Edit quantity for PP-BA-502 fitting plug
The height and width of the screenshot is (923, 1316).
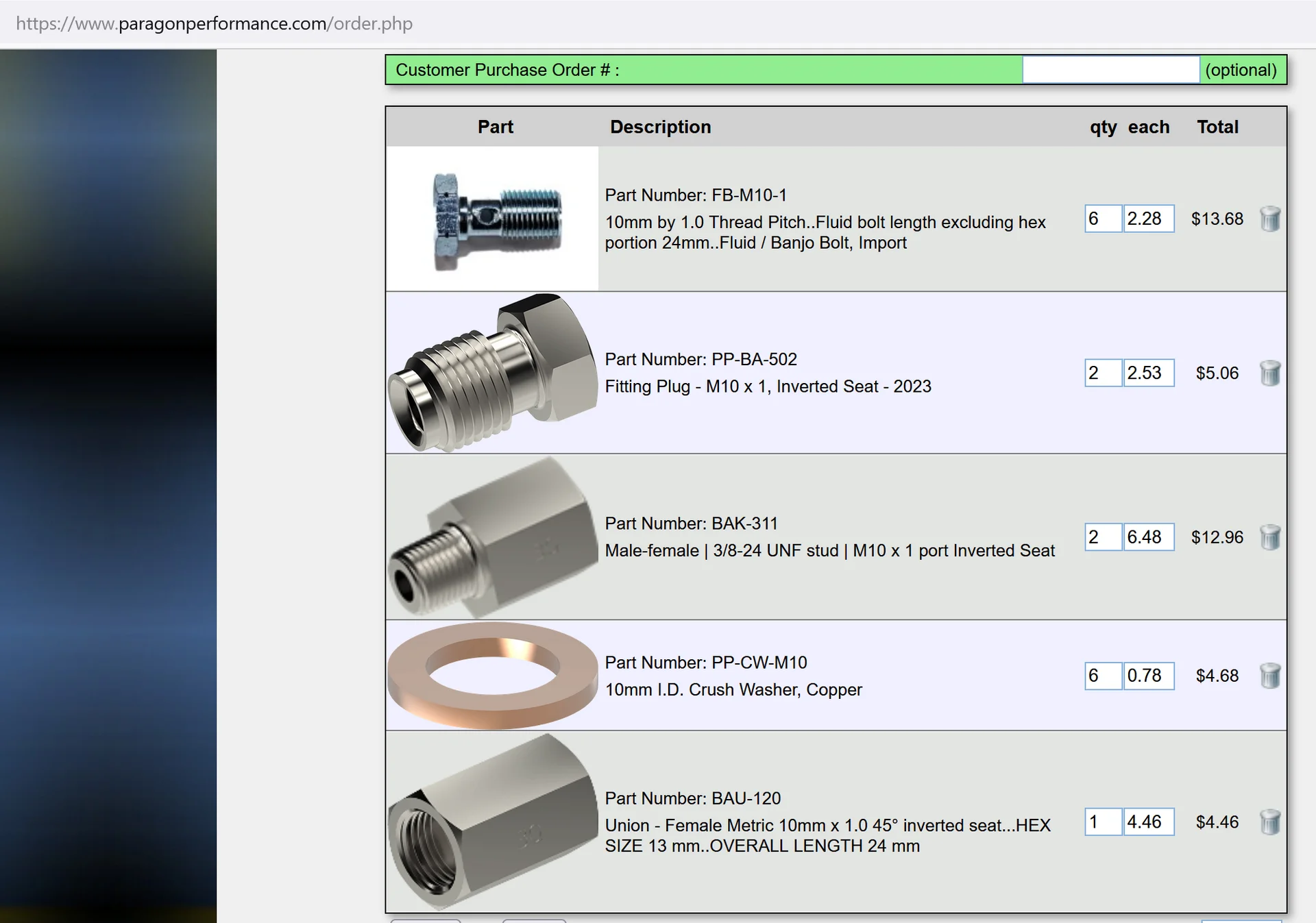point(1103,373)
